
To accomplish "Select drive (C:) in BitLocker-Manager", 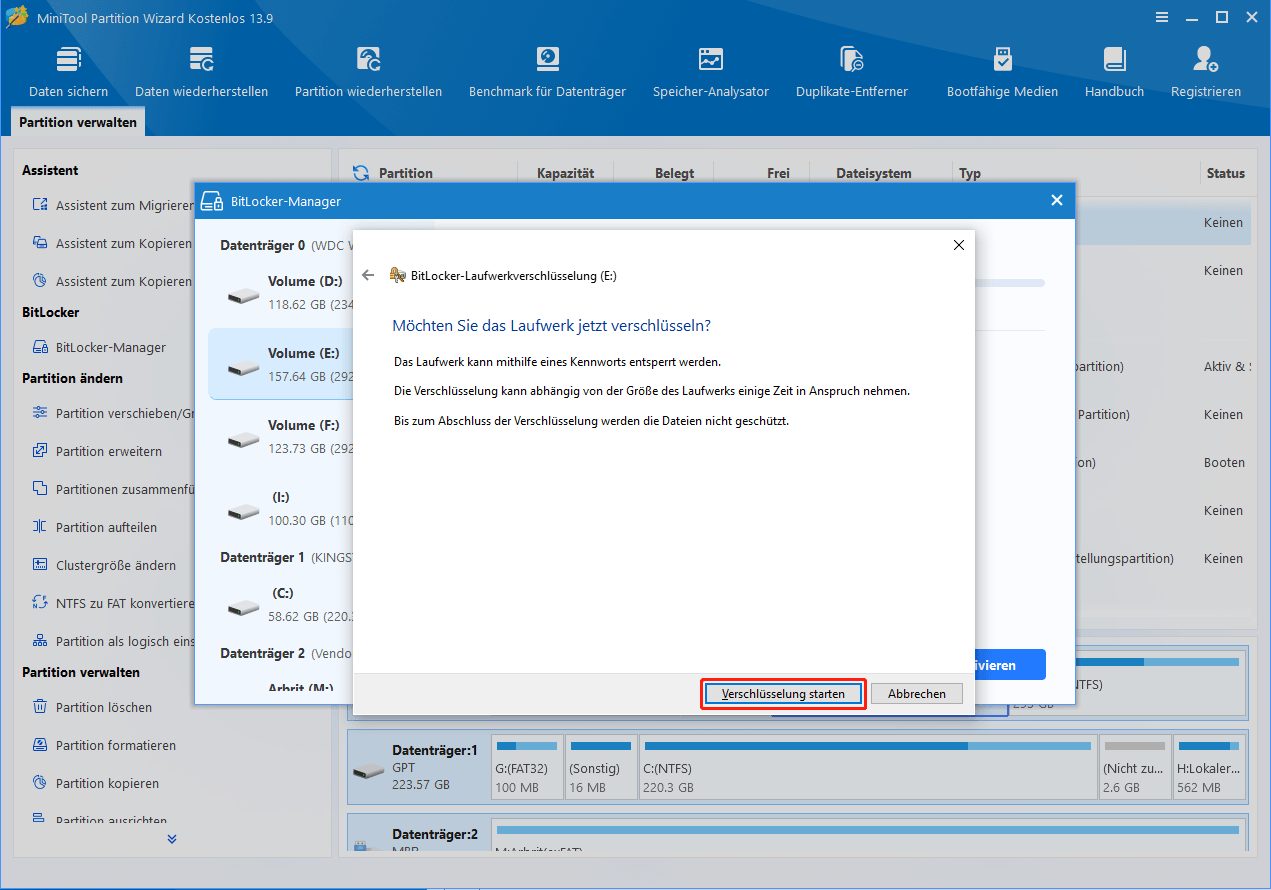I will tap(280, 604).
